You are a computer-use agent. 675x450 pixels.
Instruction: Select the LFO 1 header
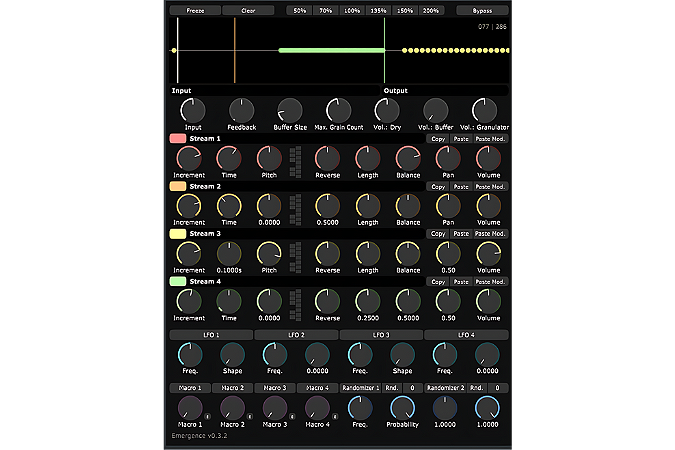[x=211, y=335]
